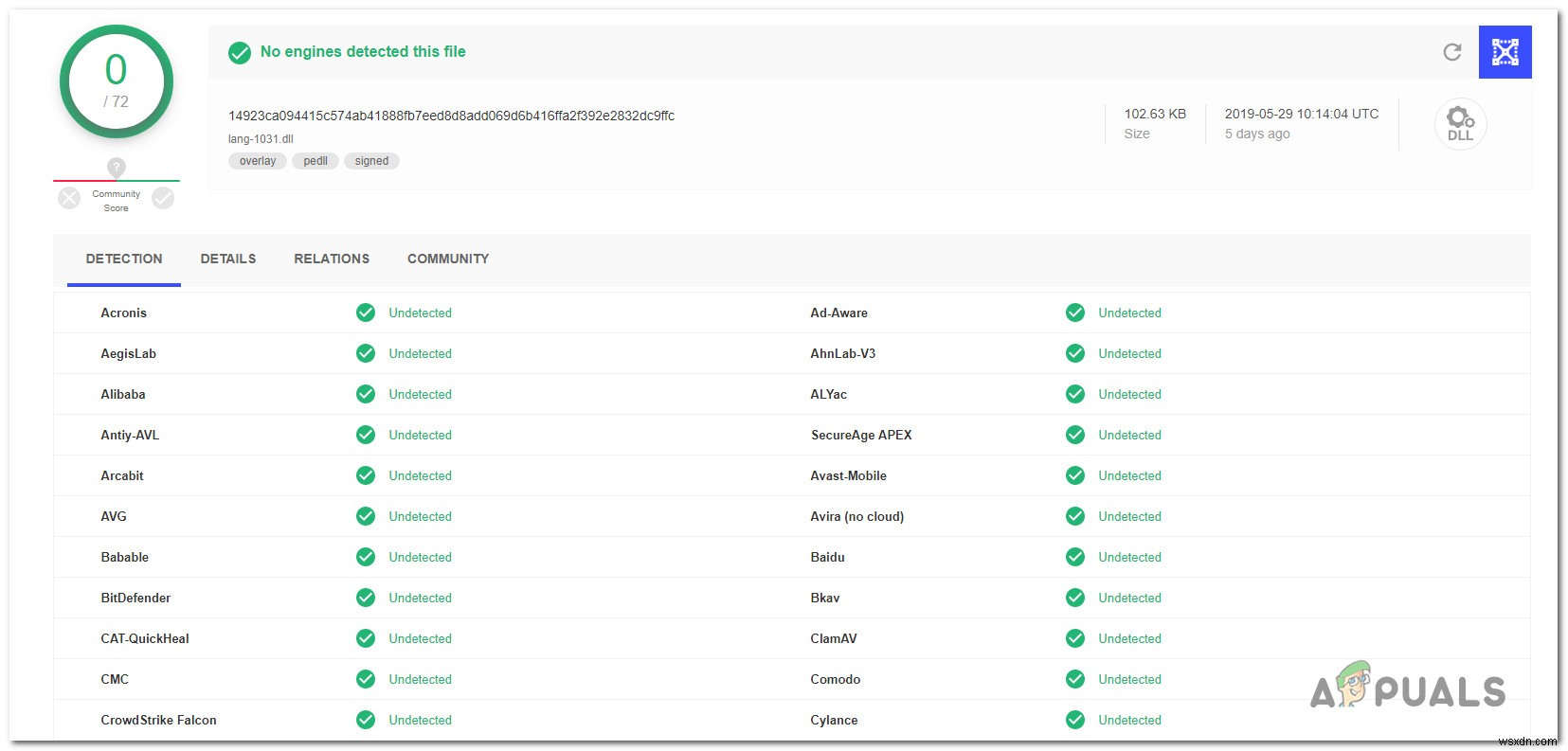Click the Undetected result for BitDefender
1568x751 pixels.
[x=420, y=598]
